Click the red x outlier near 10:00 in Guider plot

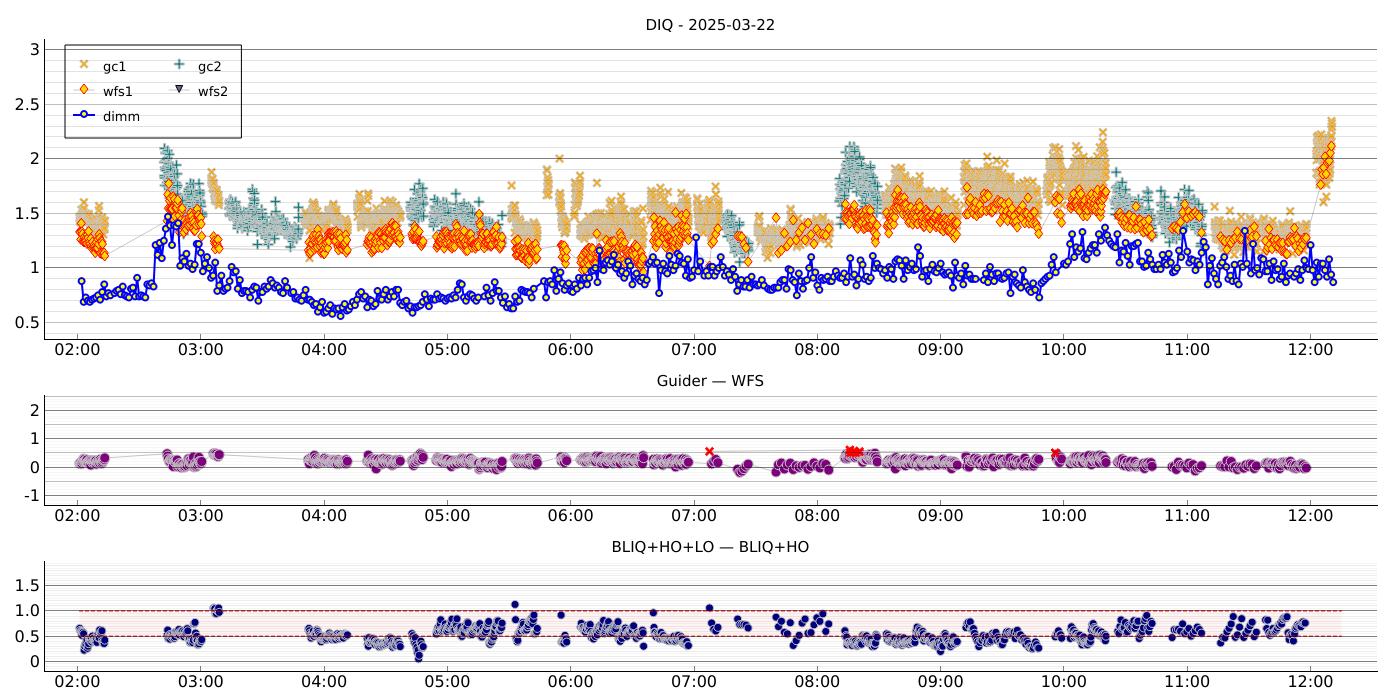pyautogui.click(x=1055, y=453)
